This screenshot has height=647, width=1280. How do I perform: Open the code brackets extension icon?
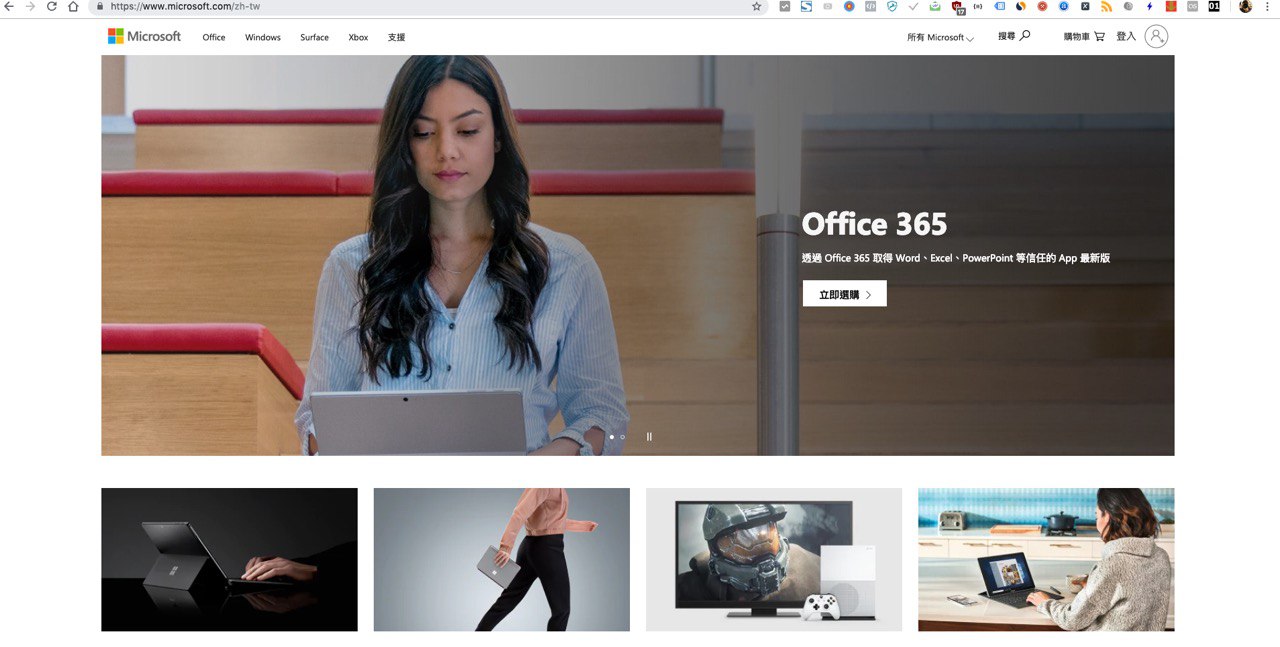pyautogui.click(x=870, y=6)
